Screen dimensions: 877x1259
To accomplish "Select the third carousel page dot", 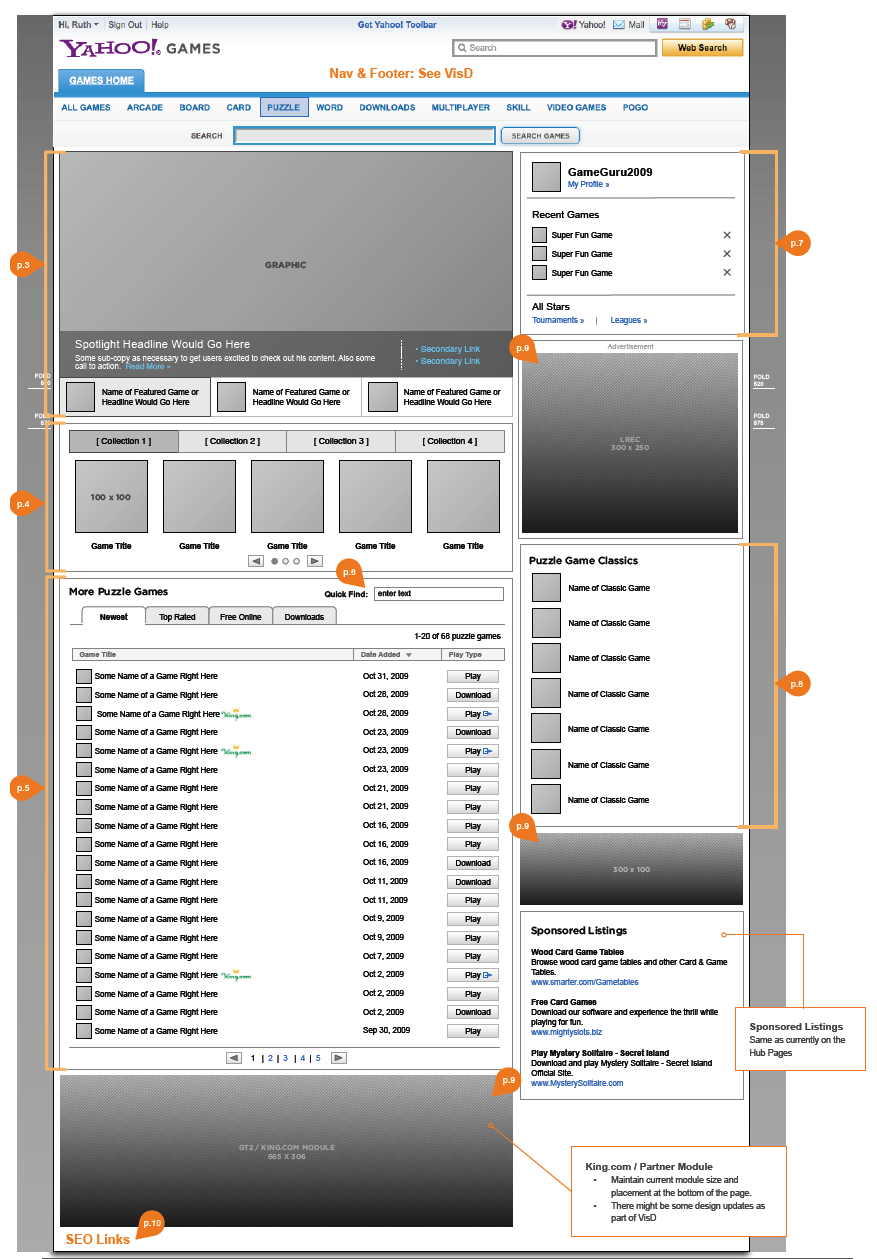I will click(297, 562).
